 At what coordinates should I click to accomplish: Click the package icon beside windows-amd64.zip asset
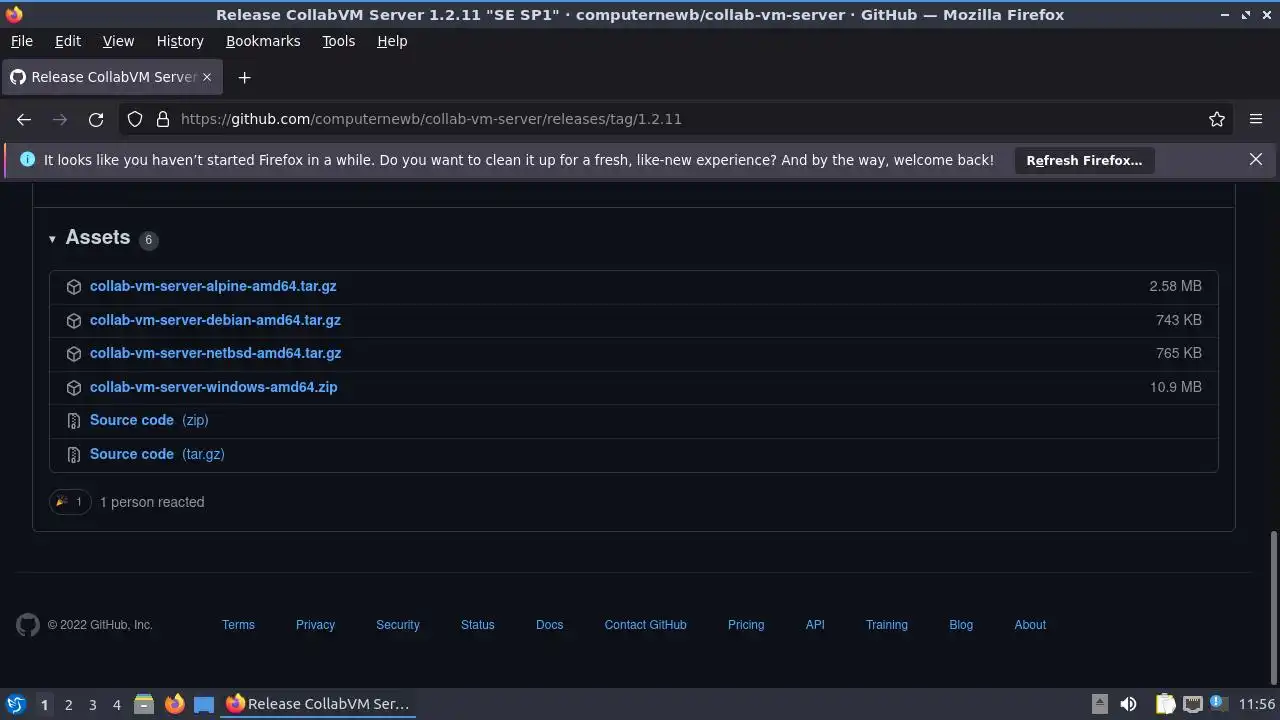coord(74,388)
